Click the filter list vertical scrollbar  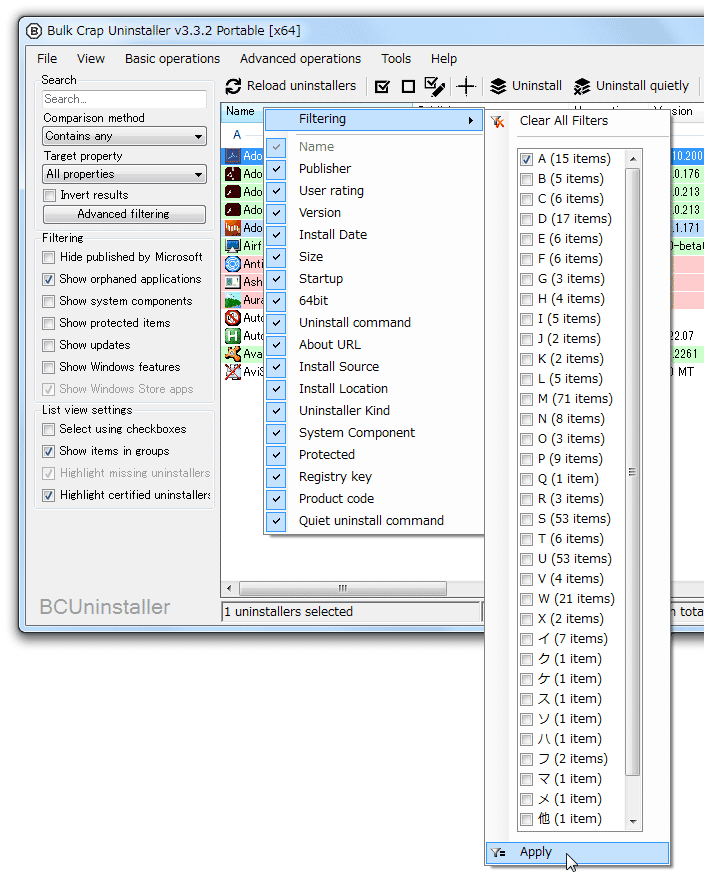(632, 472)
